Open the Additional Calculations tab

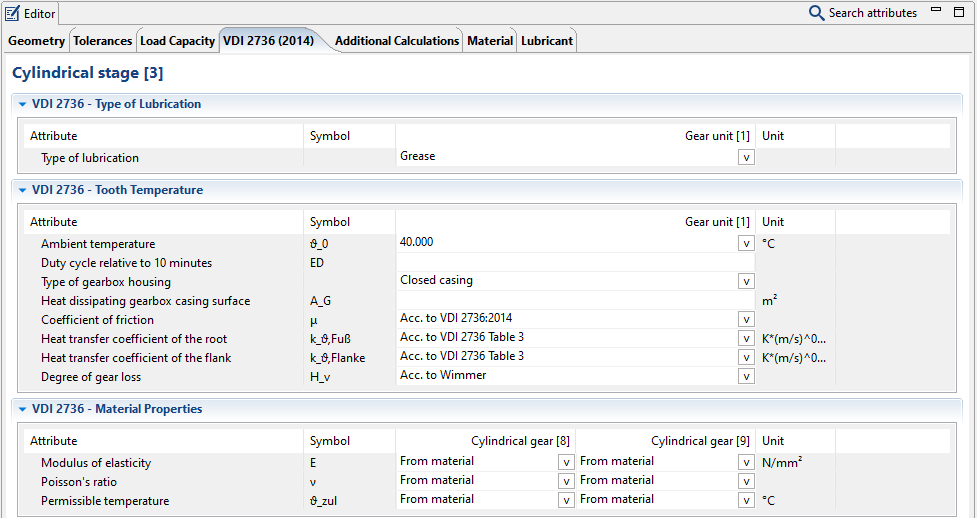point(397,41)
